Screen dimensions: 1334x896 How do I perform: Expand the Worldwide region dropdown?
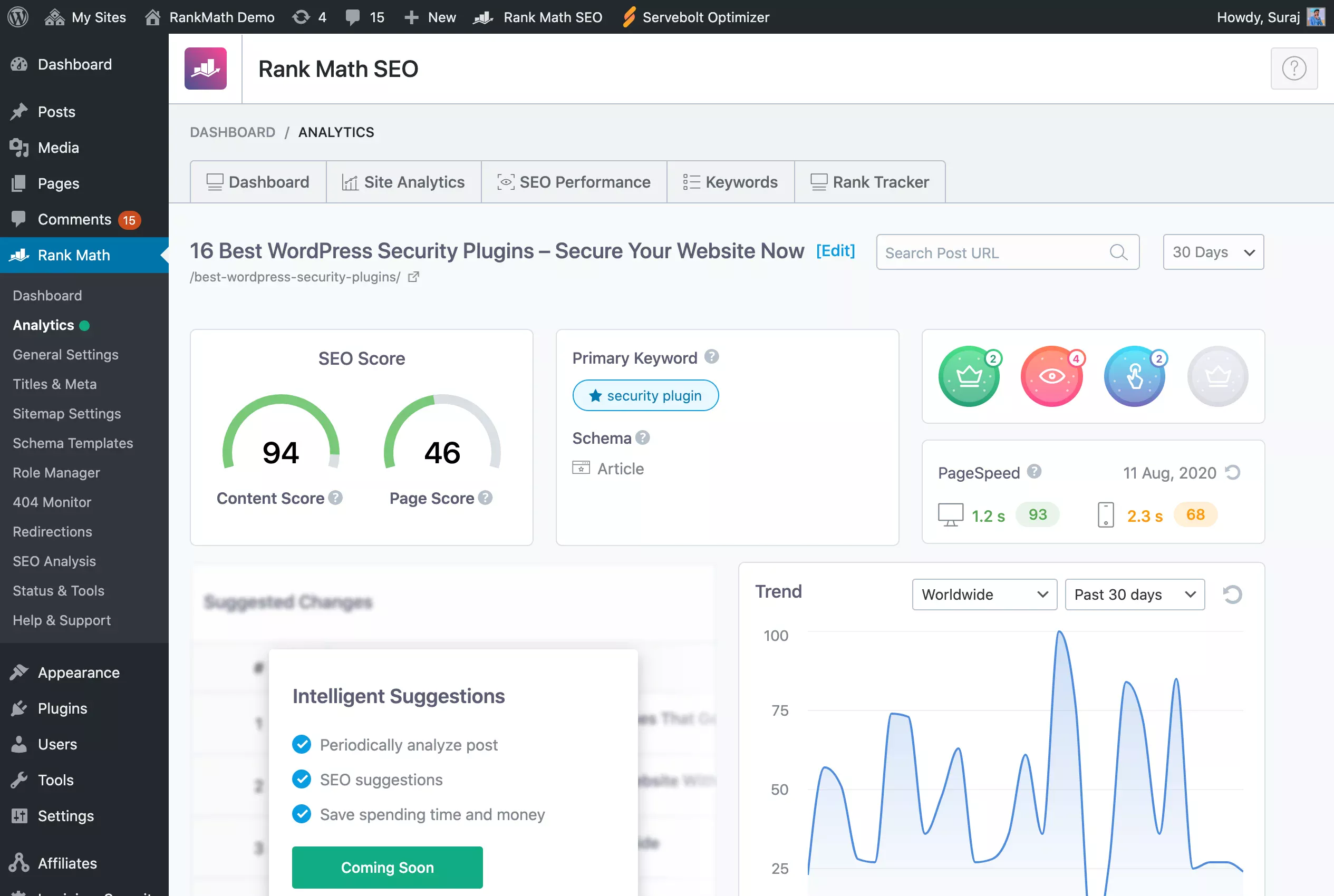tap(984, 595)
